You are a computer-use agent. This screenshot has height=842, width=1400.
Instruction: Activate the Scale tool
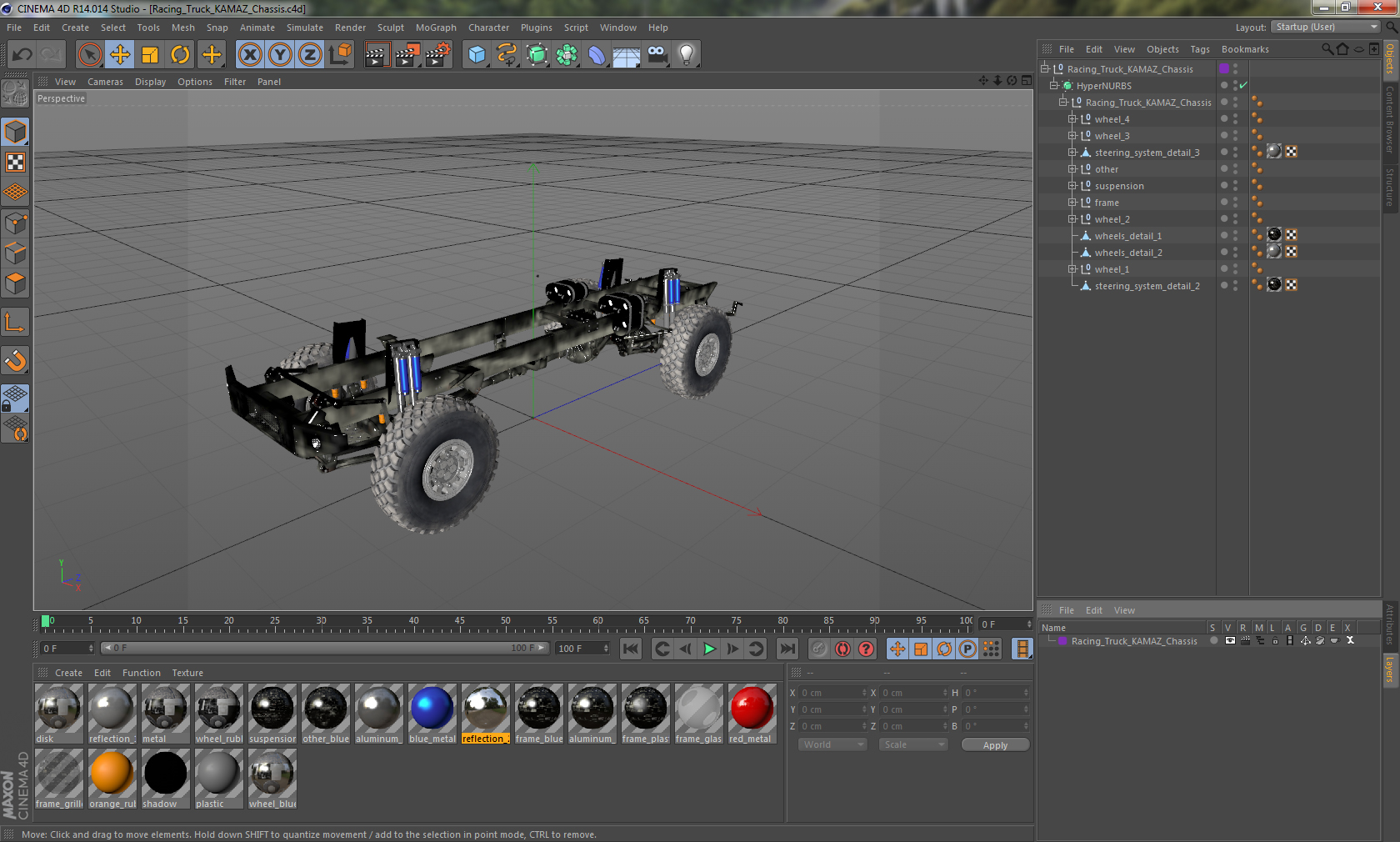[x=150, y=55]
